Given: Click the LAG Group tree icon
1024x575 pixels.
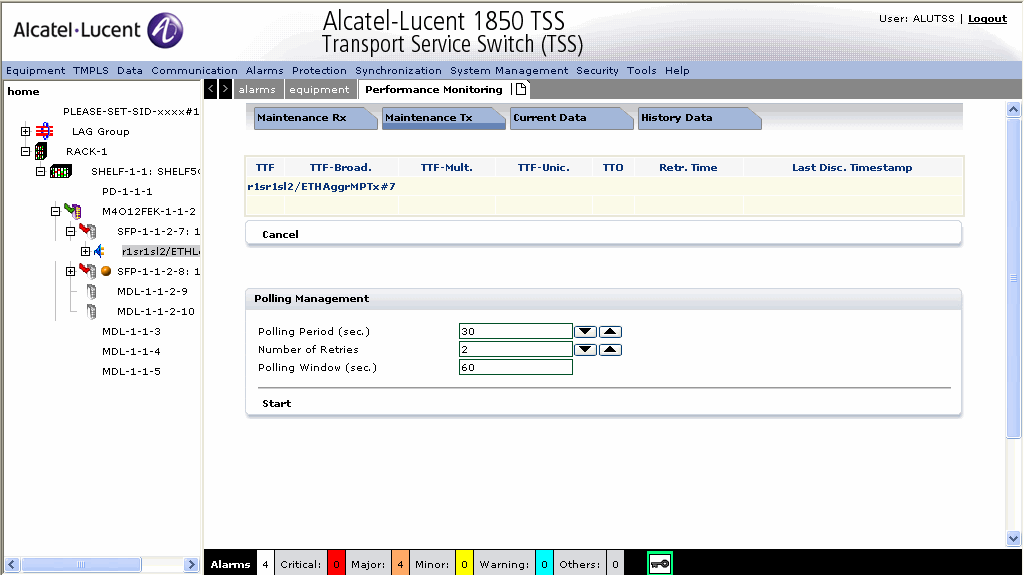Looking at the screenshot, I should coord(44,131).
